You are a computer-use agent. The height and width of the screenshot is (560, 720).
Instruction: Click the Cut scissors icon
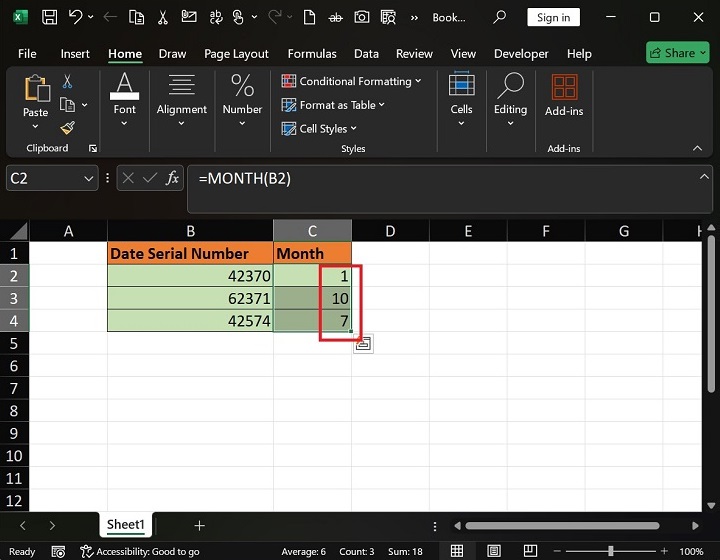(x=67, y=82)
